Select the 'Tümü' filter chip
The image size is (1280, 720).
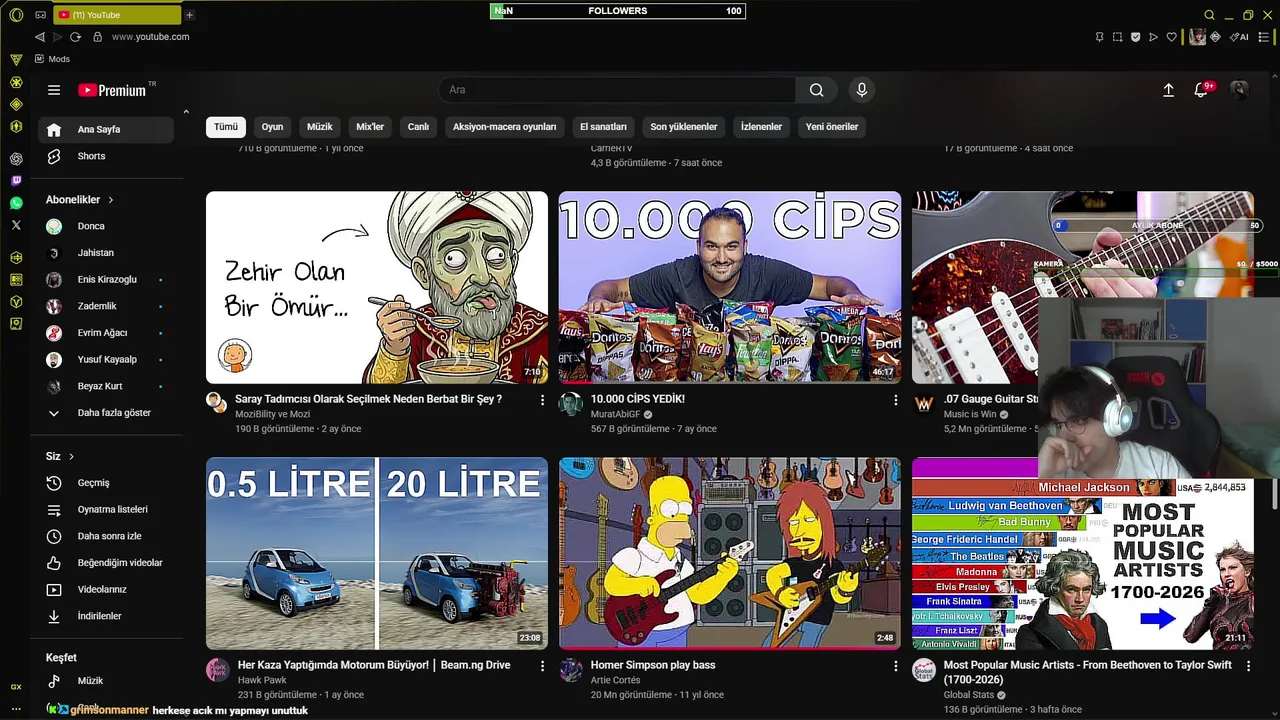pos(226,127)
